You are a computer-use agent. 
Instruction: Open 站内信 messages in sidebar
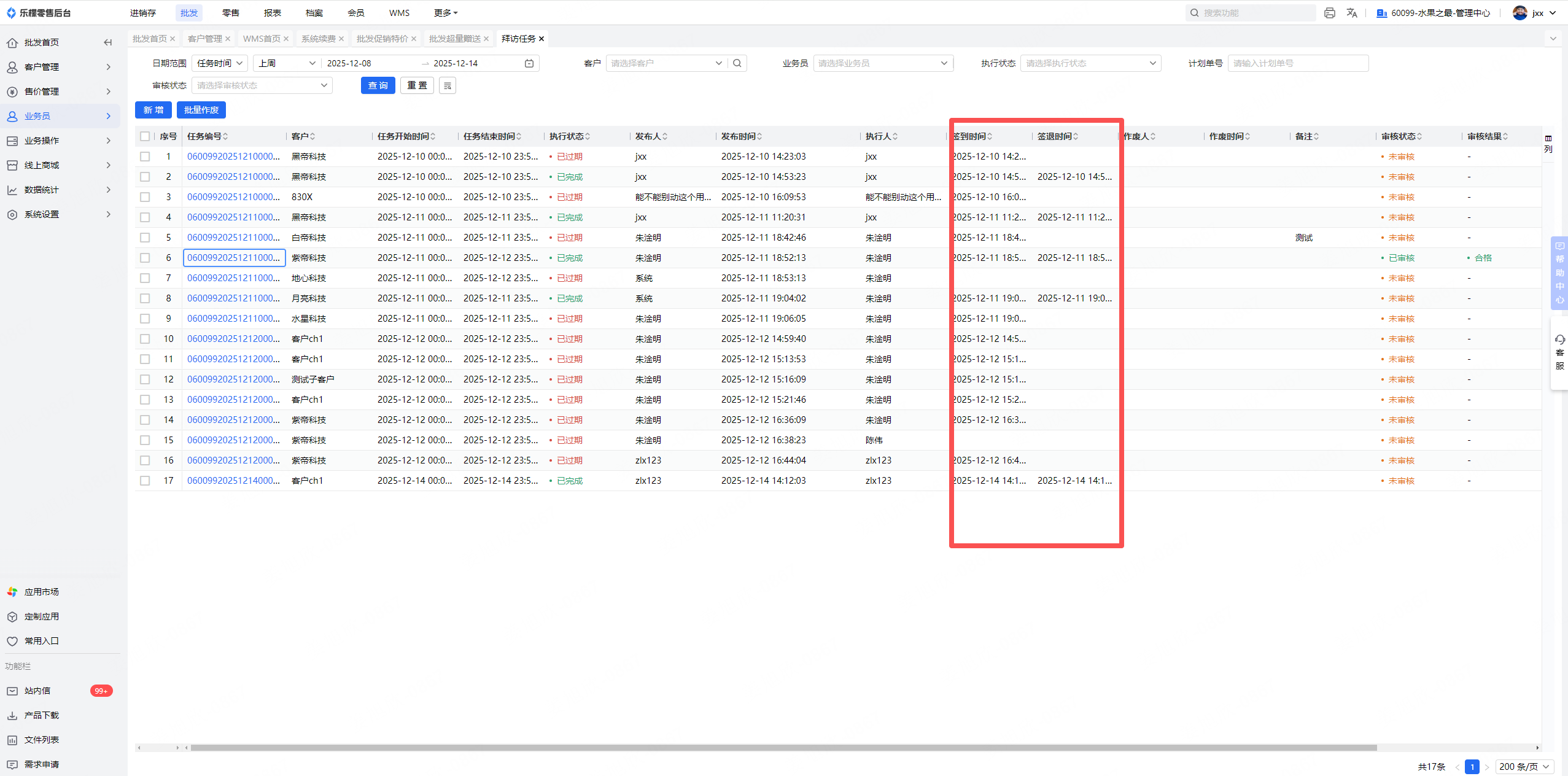37,691
